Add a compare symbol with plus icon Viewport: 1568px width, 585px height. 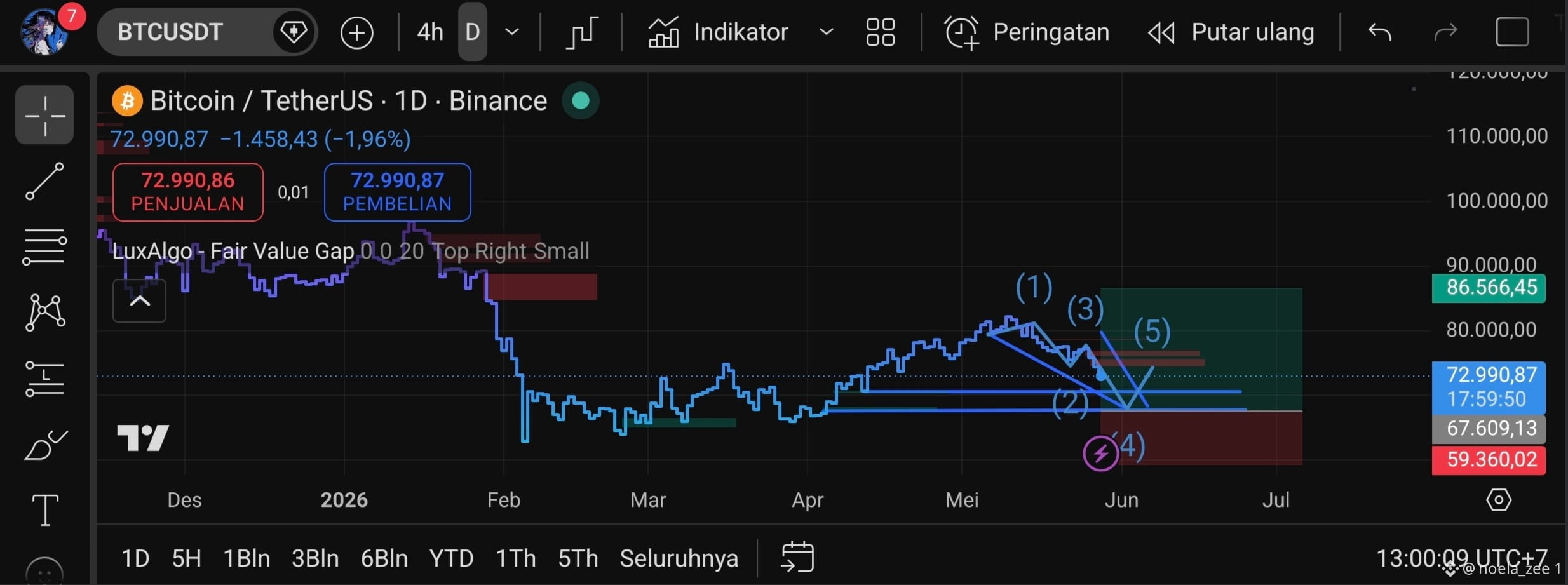[356, 32]
